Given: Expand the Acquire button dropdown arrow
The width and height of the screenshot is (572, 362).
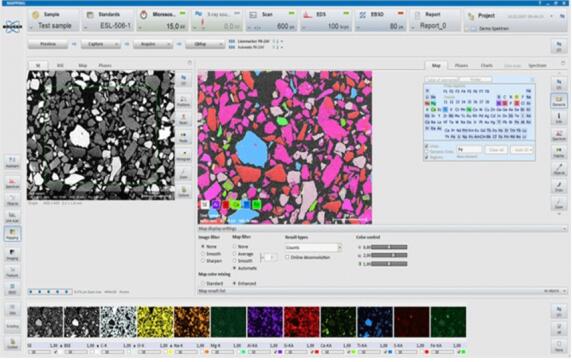Looking at the screenshot, I should (x=169, y=44).
